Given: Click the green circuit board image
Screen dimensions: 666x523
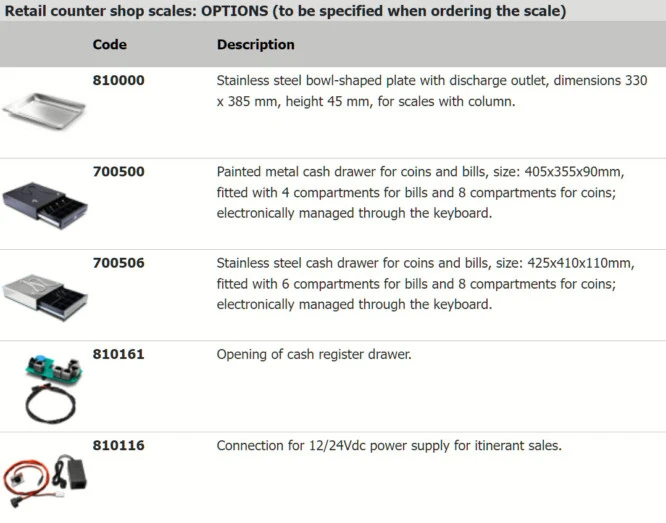Looking at the screenshot, I should pyautogui.click(x=53, y=367).
